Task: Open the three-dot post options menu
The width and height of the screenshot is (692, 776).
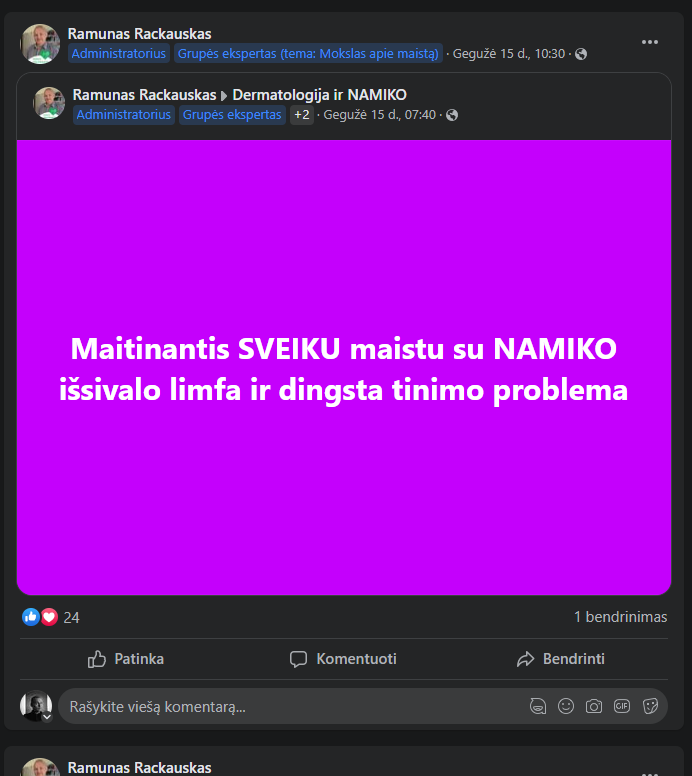Action: [649, 42]
